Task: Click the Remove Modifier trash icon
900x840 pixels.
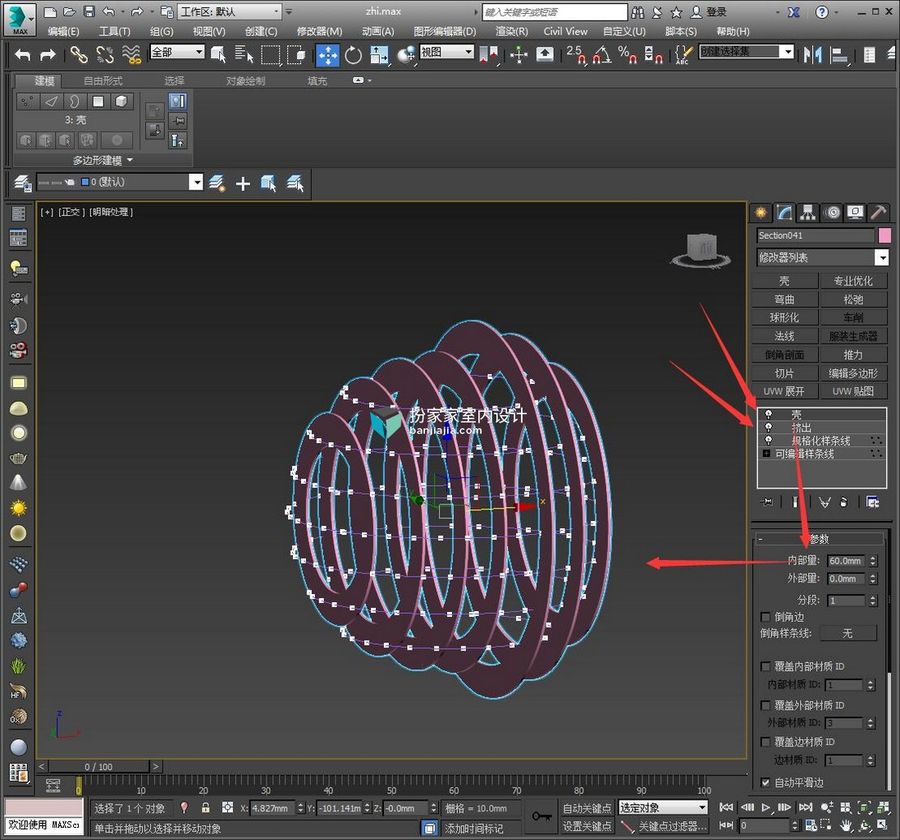Action: pos(843,502)
